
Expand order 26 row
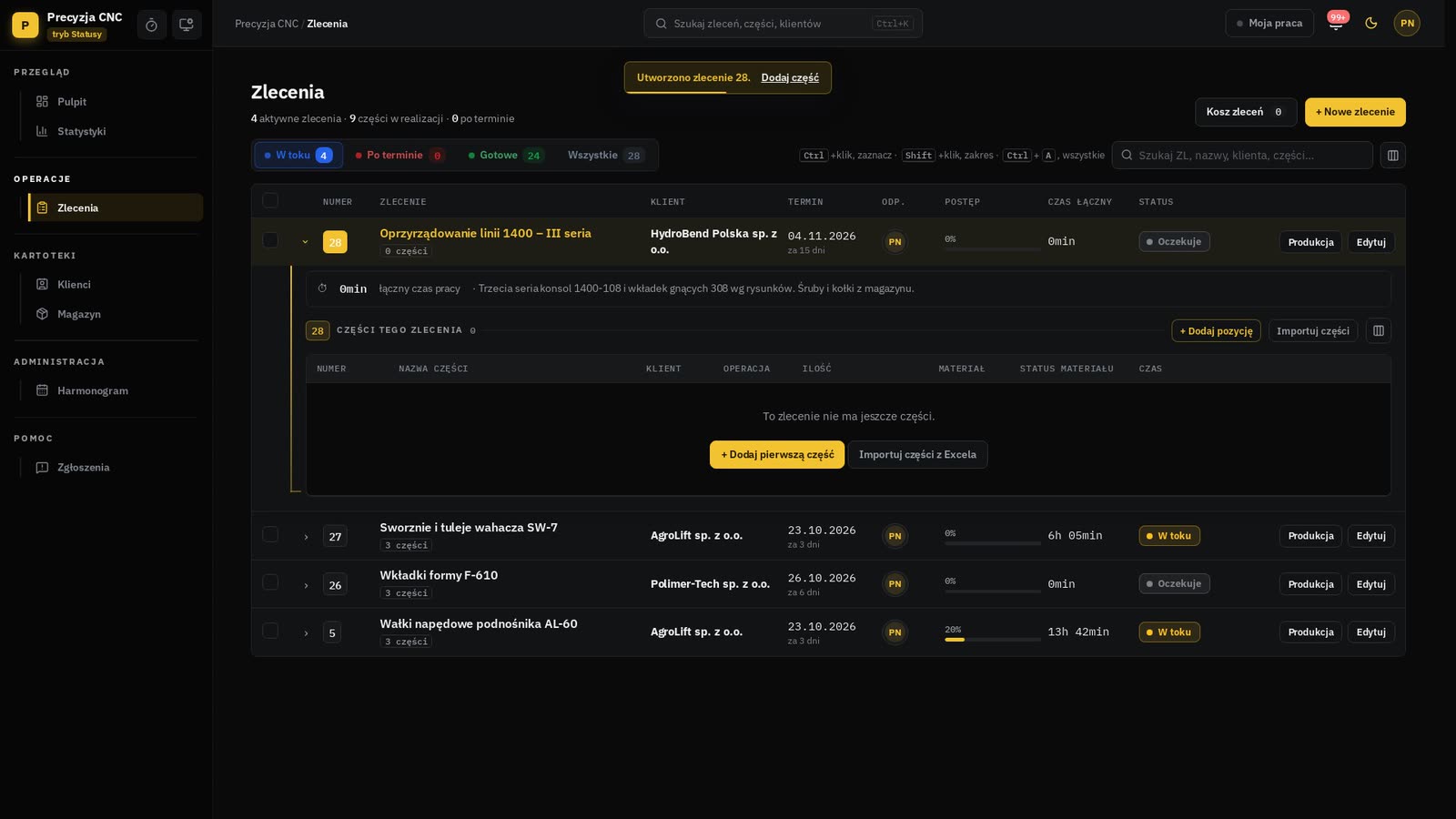(306, 585)
